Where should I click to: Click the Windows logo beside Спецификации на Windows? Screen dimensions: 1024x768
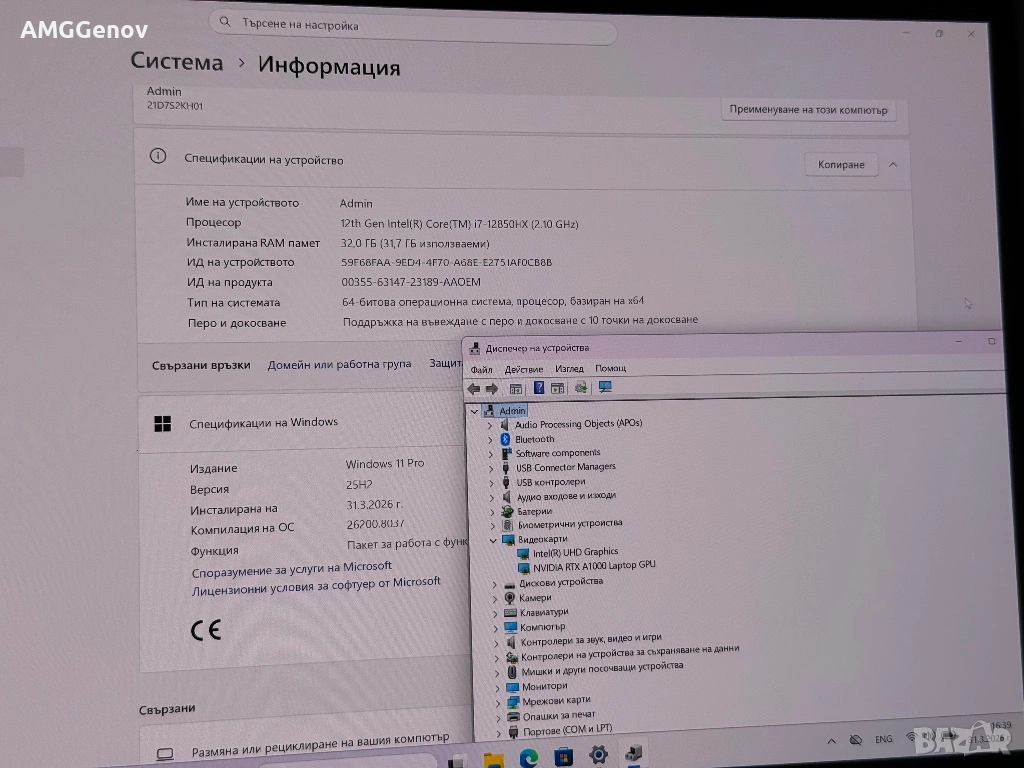pos(163,424)
